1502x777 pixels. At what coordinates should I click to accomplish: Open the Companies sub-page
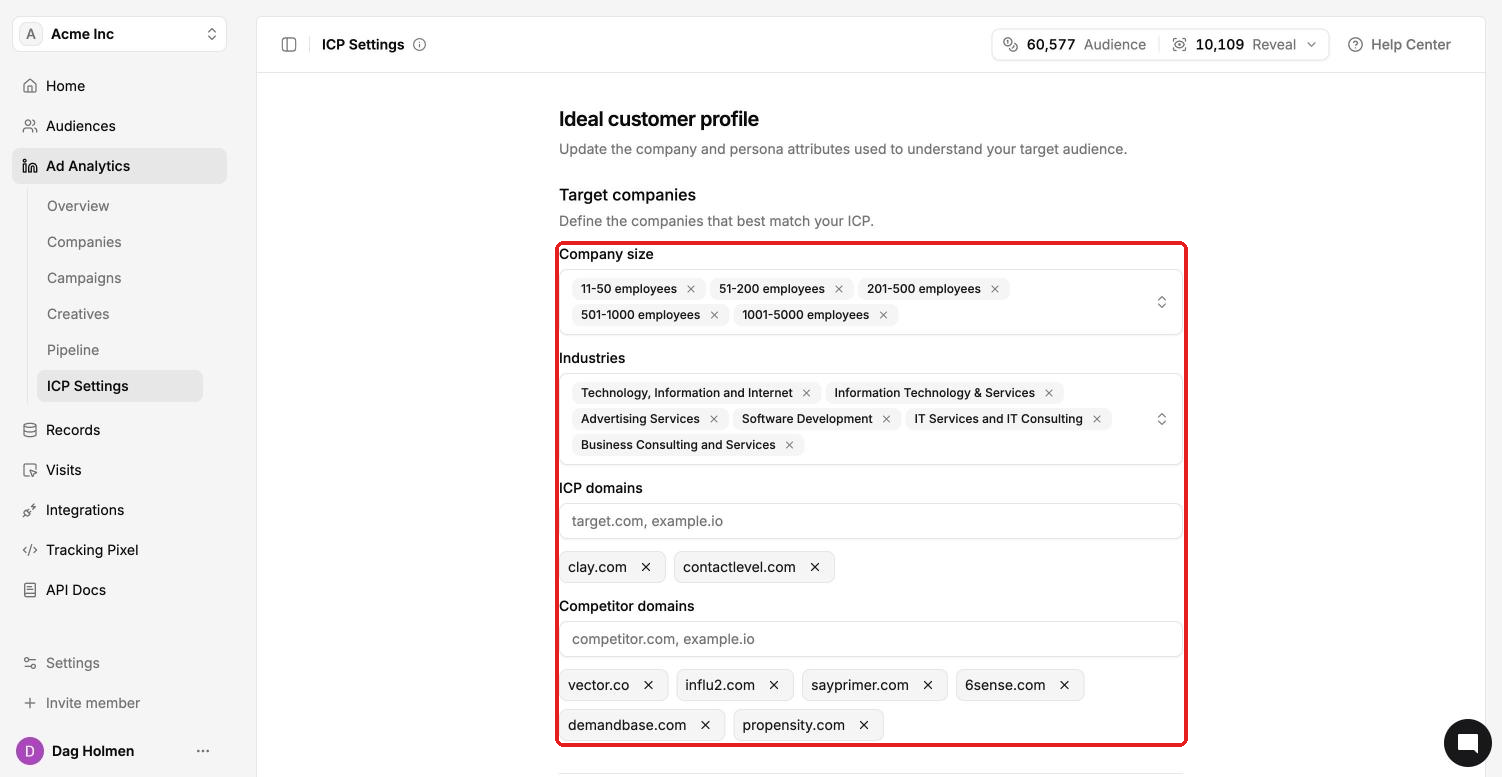pyautogui.click(x=120, y=242)
